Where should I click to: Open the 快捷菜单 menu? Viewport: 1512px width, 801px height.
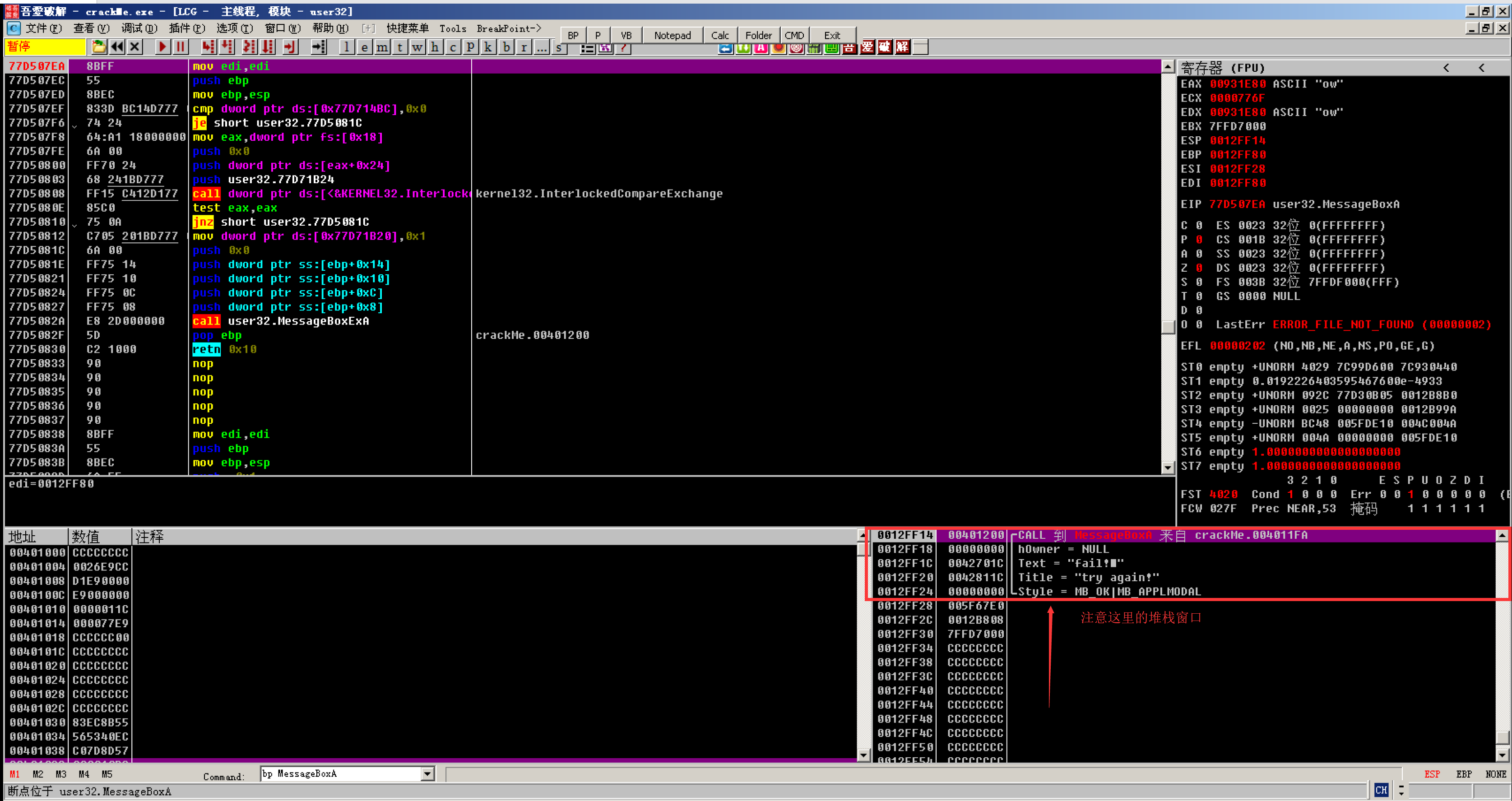[408, 28]
